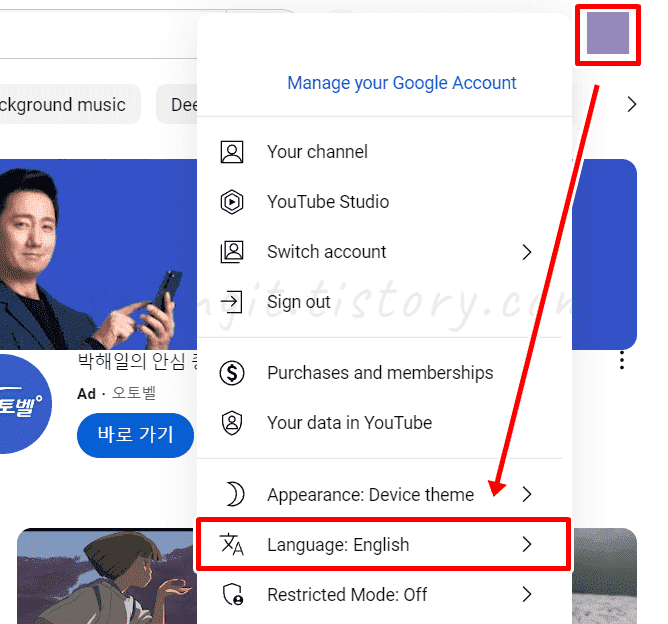668x624 pixels.
Task: Click the Restricted Mode shield lock icon
Action: [x=233, y=595]
